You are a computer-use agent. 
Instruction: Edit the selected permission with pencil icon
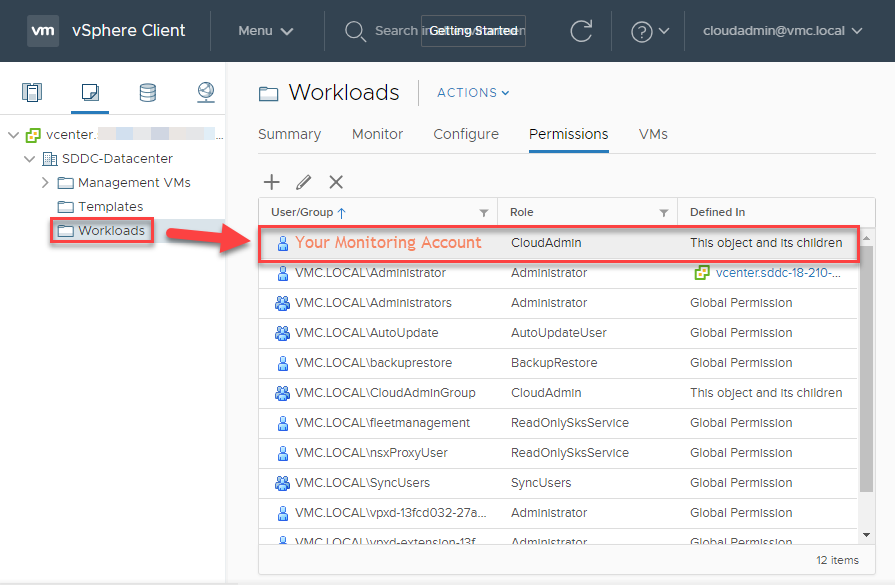point(304,182)
